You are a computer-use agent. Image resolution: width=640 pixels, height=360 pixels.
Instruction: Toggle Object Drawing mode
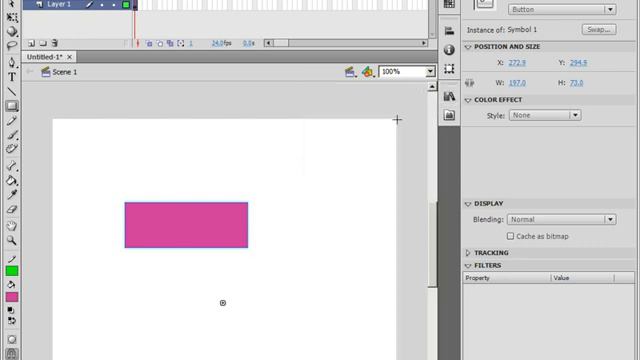pyautogui.click(x=12, y=340)
